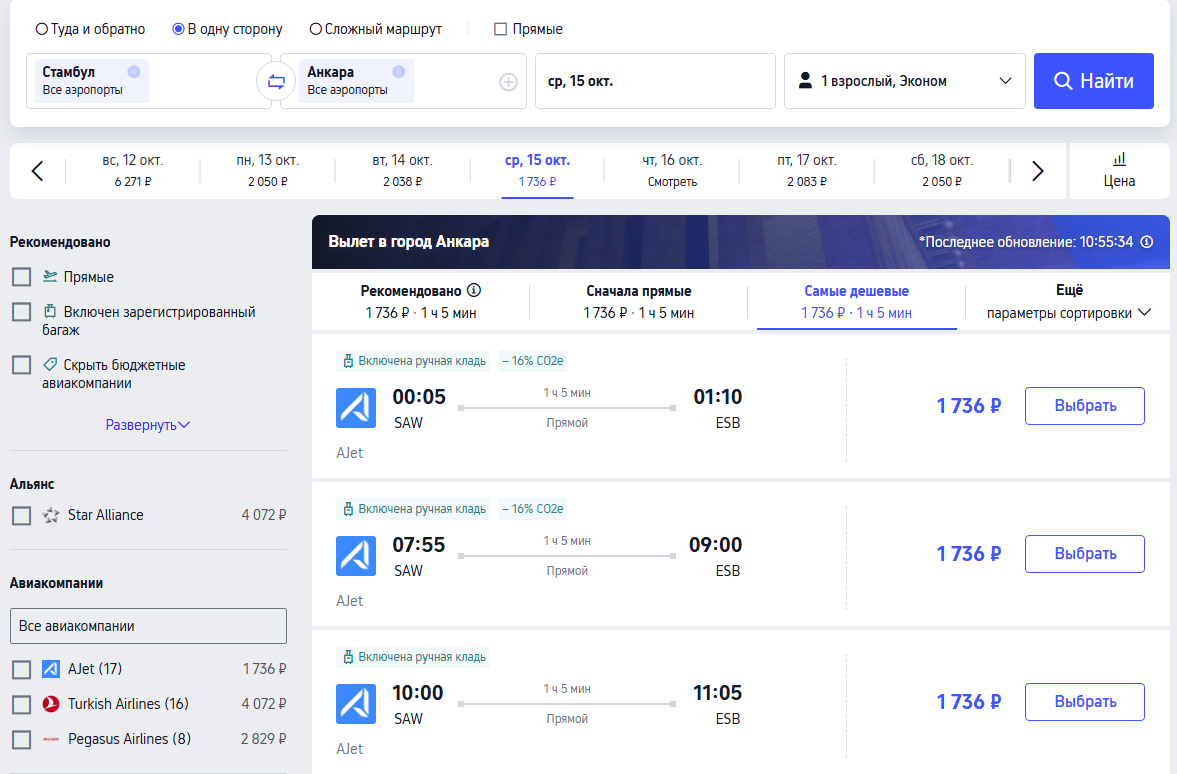
Task: Check Скрыть бюджетные авиакомпании
Action: 22,365
